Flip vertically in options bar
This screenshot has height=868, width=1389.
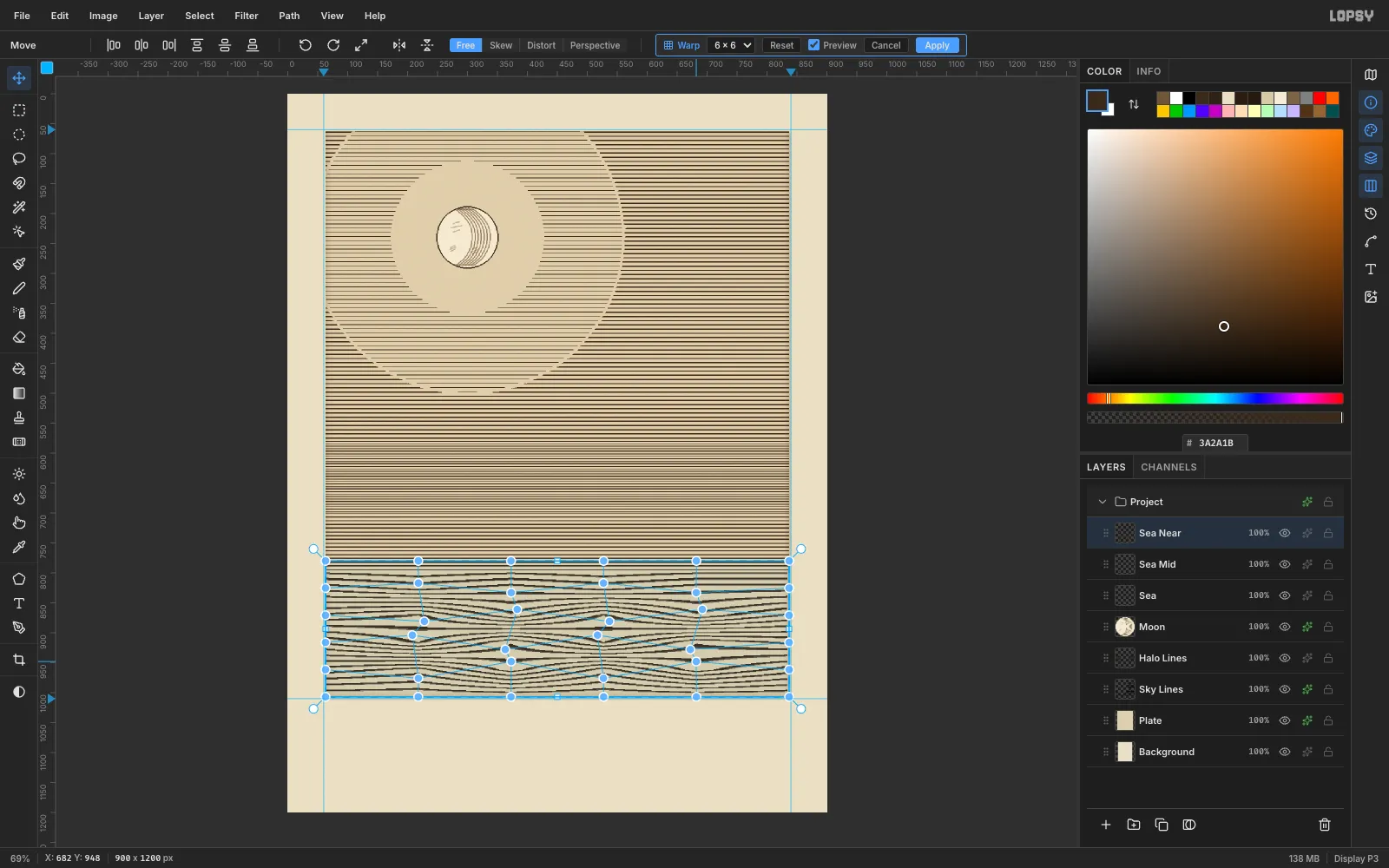pos(427,45)
